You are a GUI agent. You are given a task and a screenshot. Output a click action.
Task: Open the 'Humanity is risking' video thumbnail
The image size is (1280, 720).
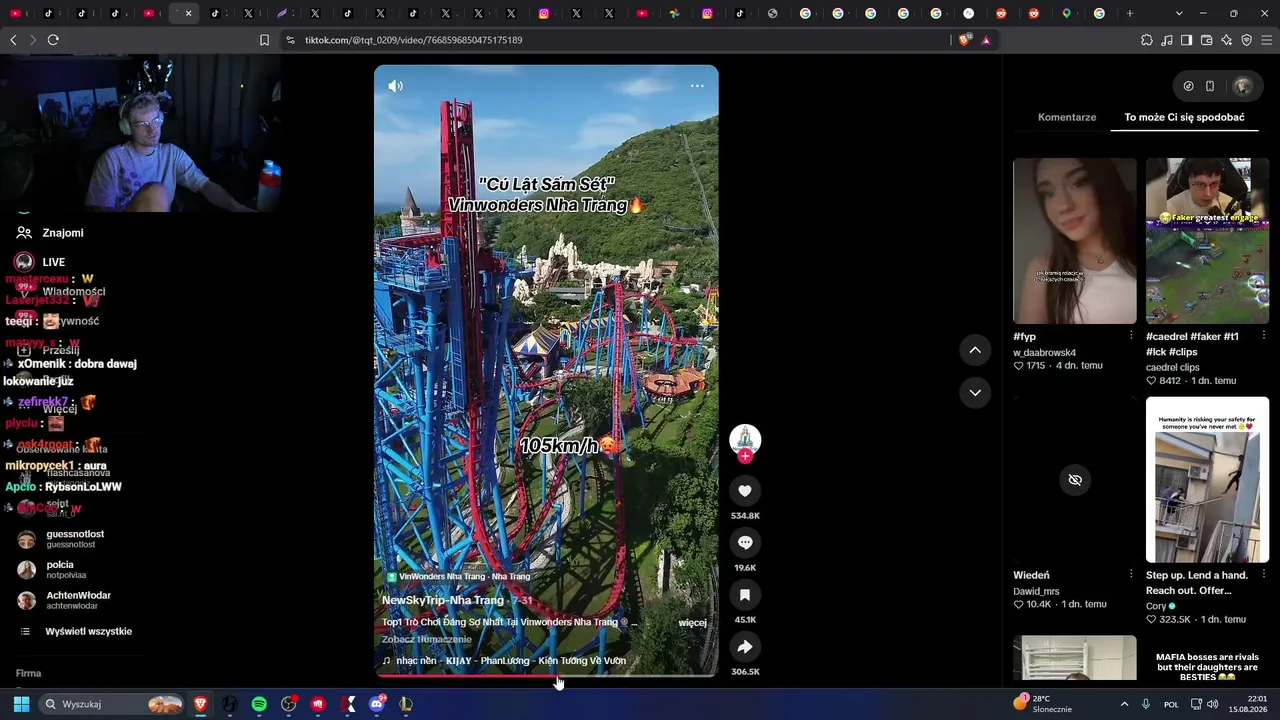1207,480
